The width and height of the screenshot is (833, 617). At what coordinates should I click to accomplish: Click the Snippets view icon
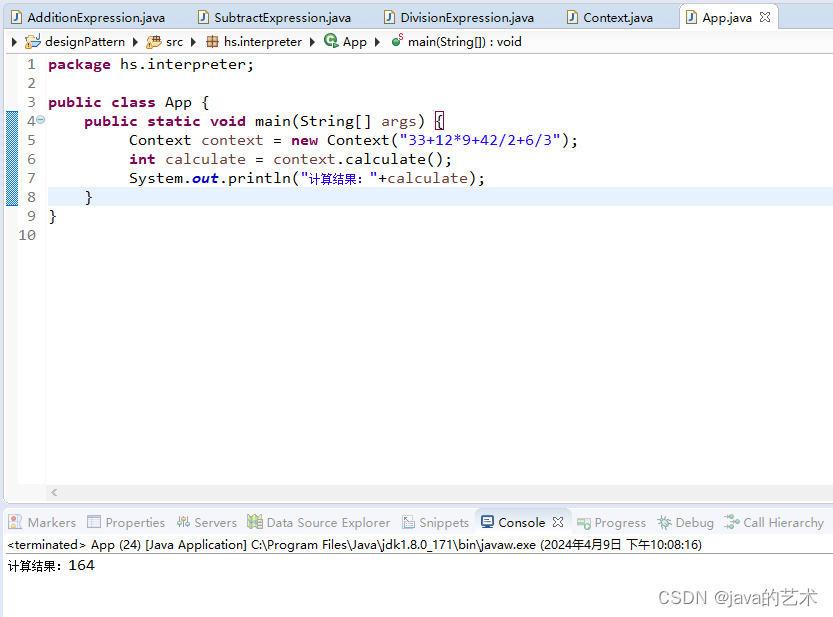(x=409, y=522)
